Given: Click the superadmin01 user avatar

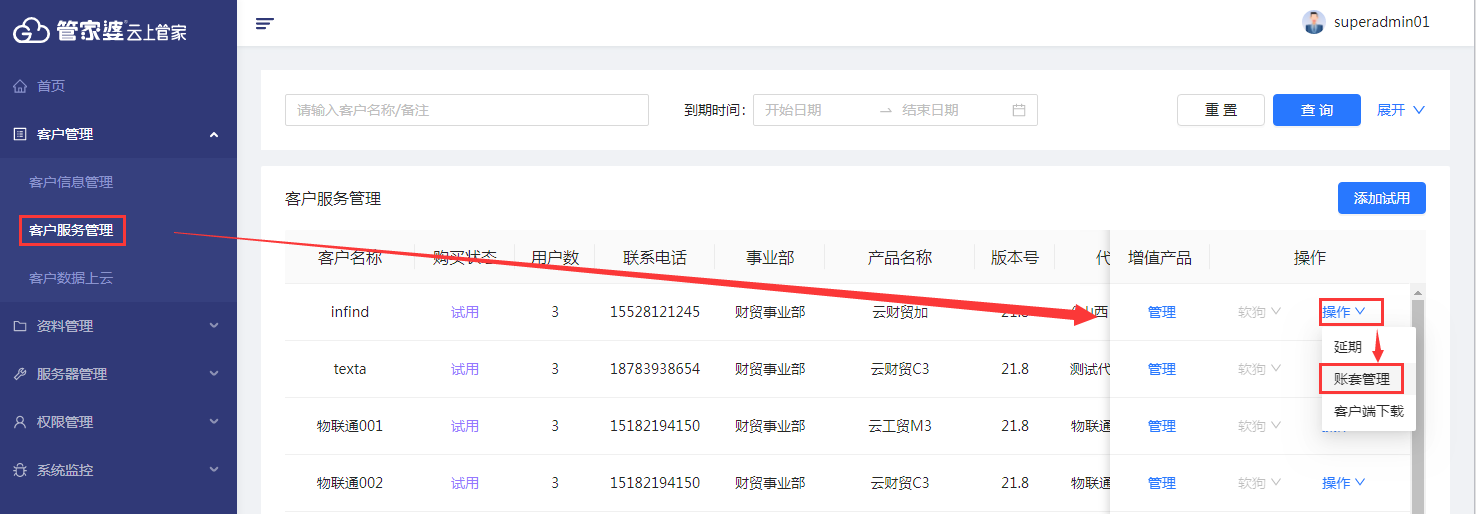Looking at the screenshot, I should pyautogui.click(x=1314, y=22).
